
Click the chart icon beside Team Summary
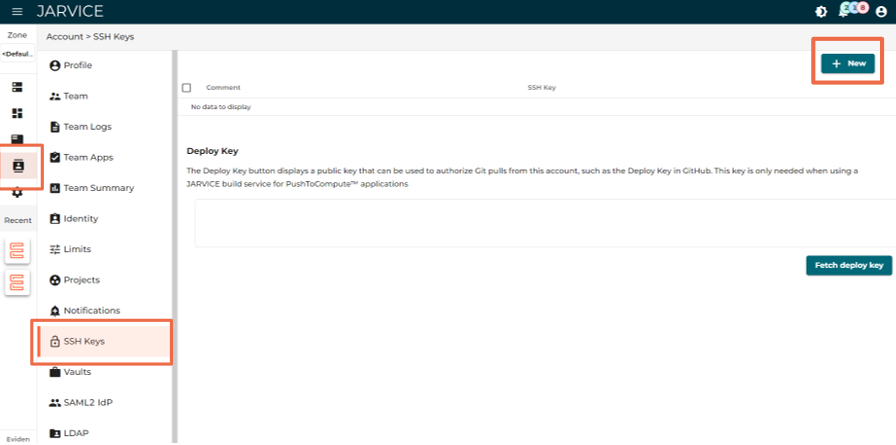55,188
